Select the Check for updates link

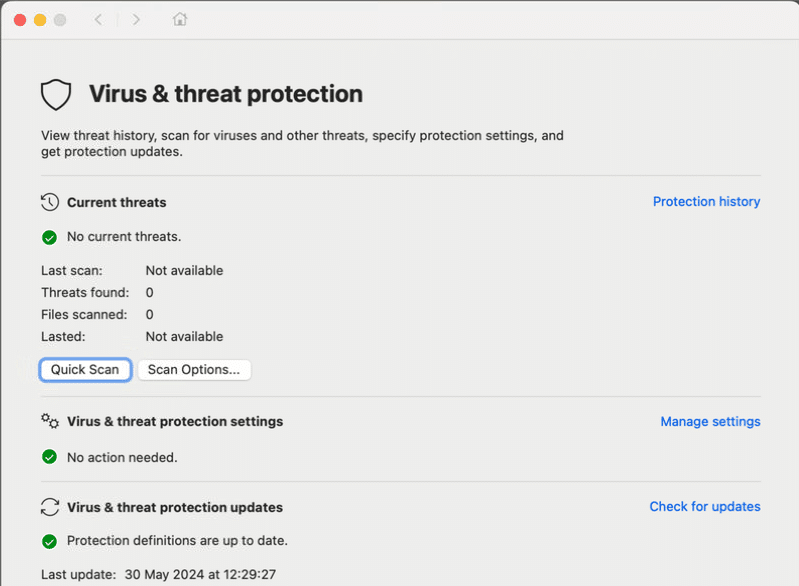coord(705,507)
